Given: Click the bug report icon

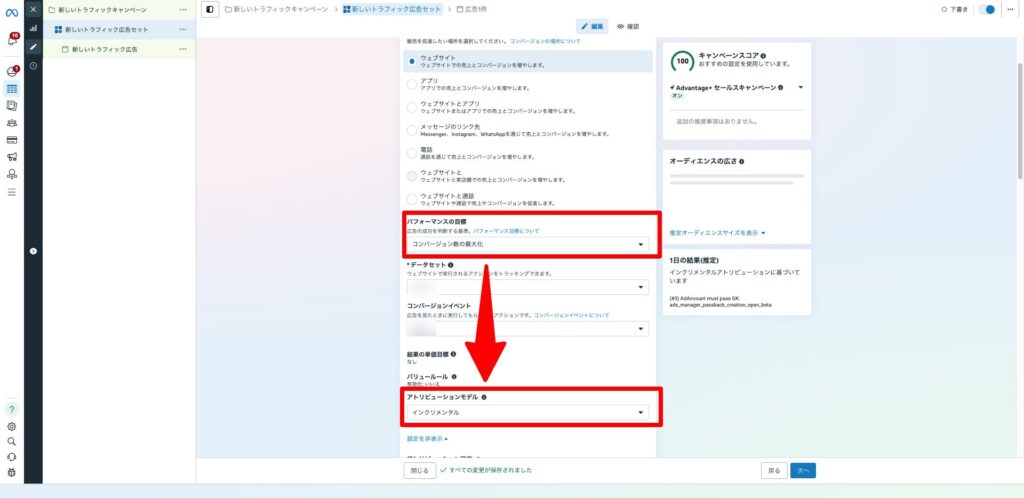Looking at the screenshot, I should pyautogui.click(x=12, y=472).
